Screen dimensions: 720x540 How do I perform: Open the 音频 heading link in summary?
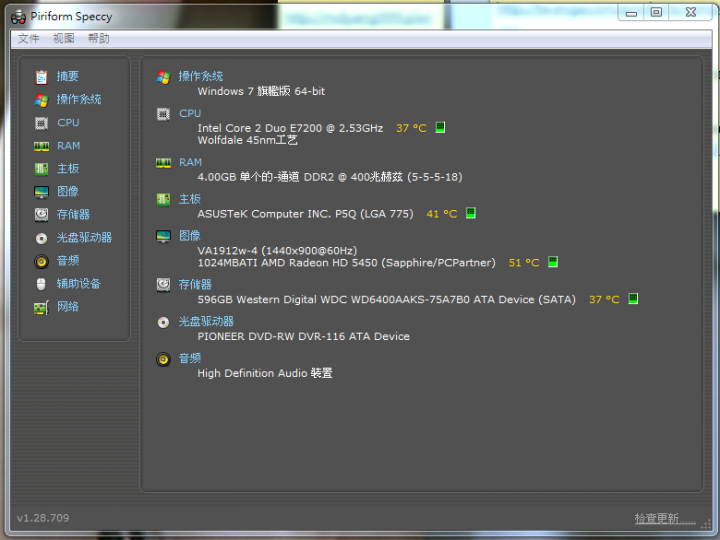190,359
